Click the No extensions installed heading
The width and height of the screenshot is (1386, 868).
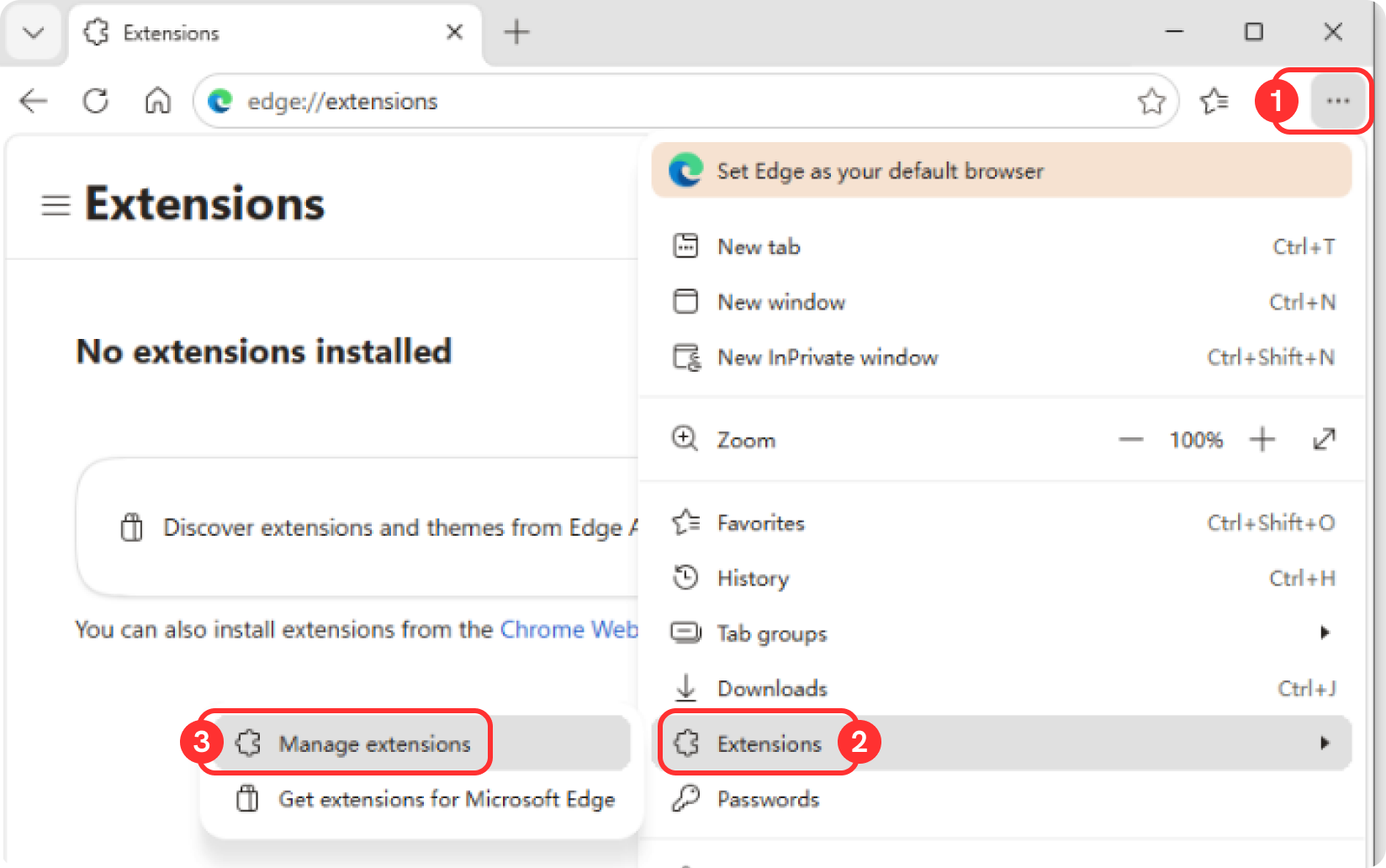tap(264, 352)
